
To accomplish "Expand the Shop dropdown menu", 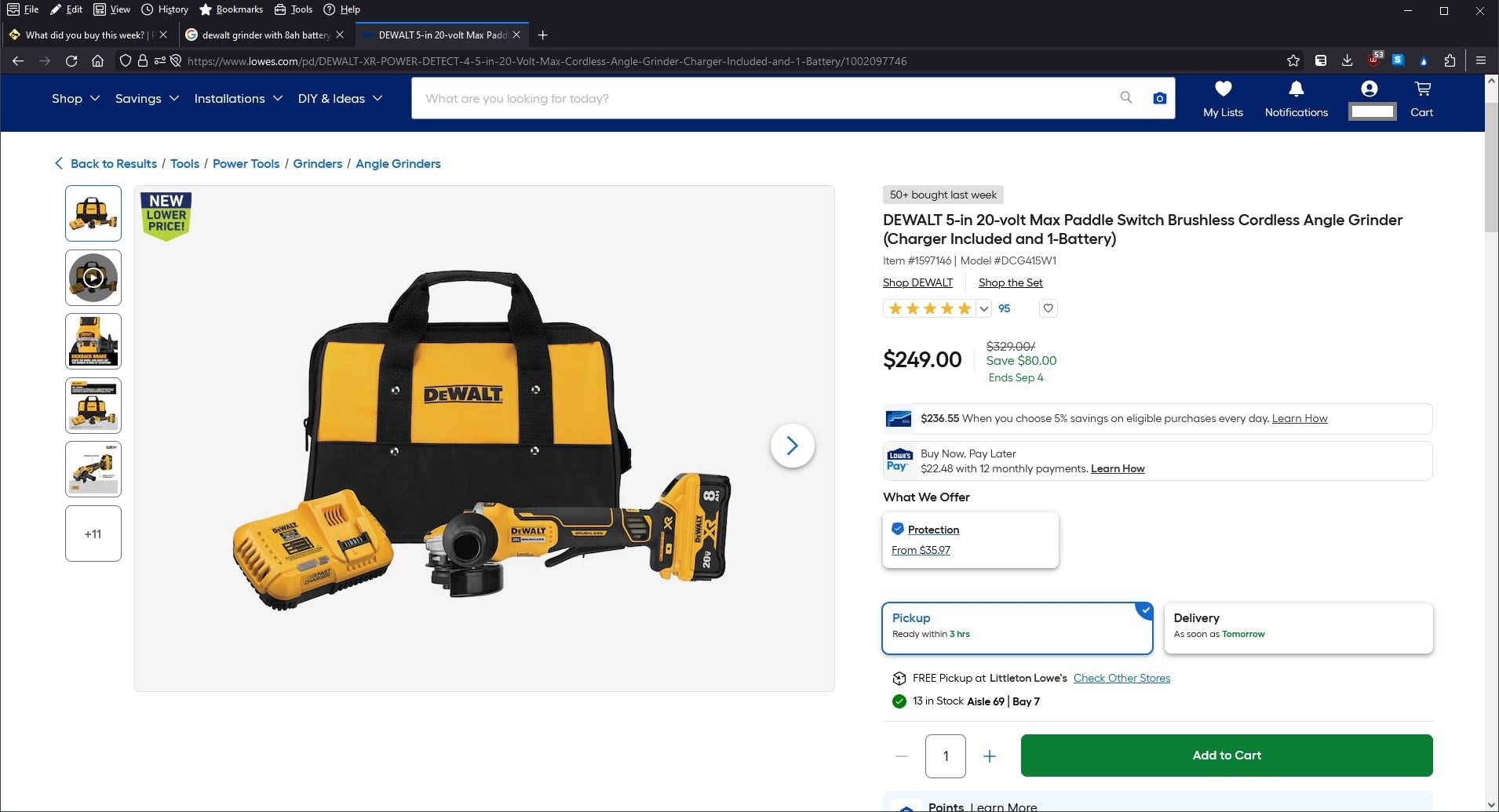I will (75, 99).
